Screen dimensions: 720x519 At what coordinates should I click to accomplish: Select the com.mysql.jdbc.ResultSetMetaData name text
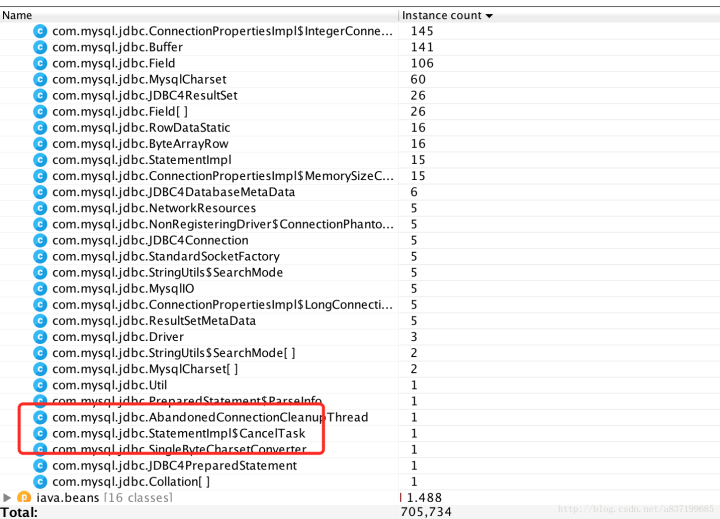(x=154, y=321)
